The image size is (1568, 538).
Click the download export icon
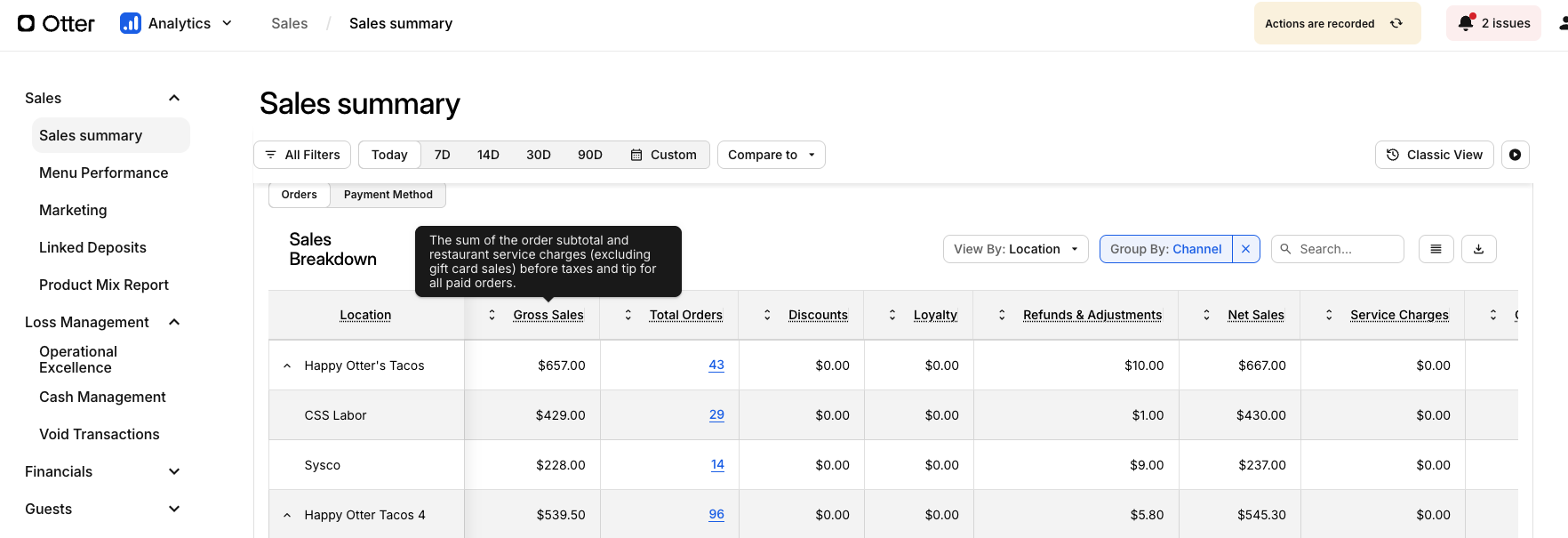tap(1479, 249)
